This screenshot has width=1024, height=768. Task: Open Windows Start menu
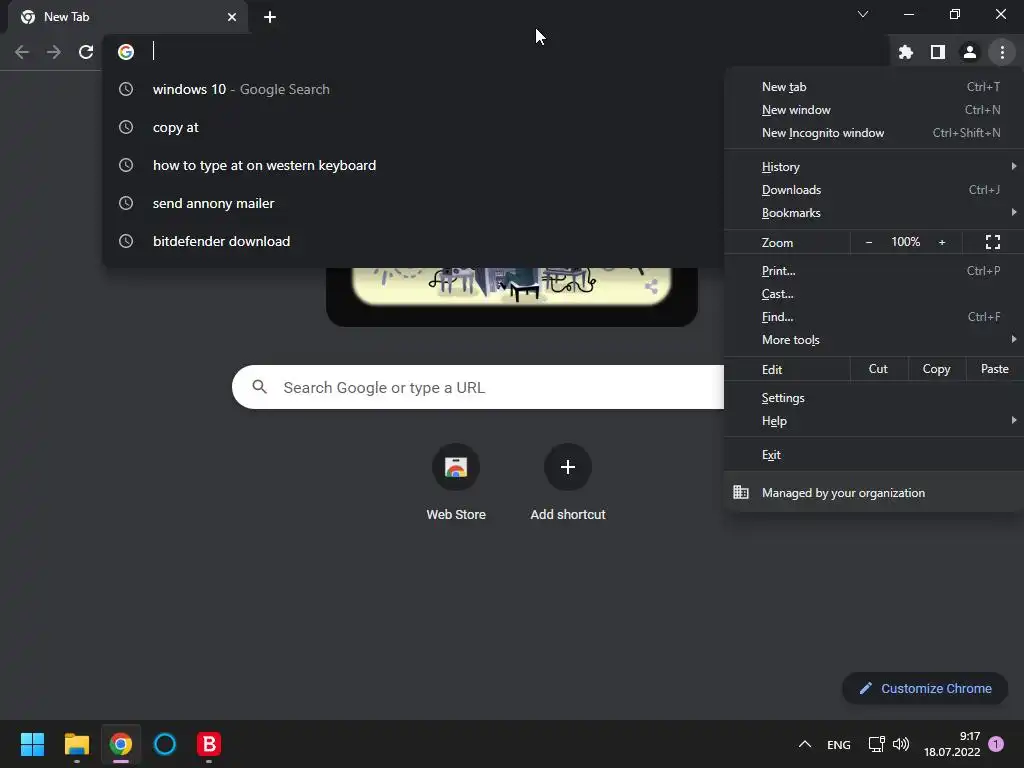[33, 744]
